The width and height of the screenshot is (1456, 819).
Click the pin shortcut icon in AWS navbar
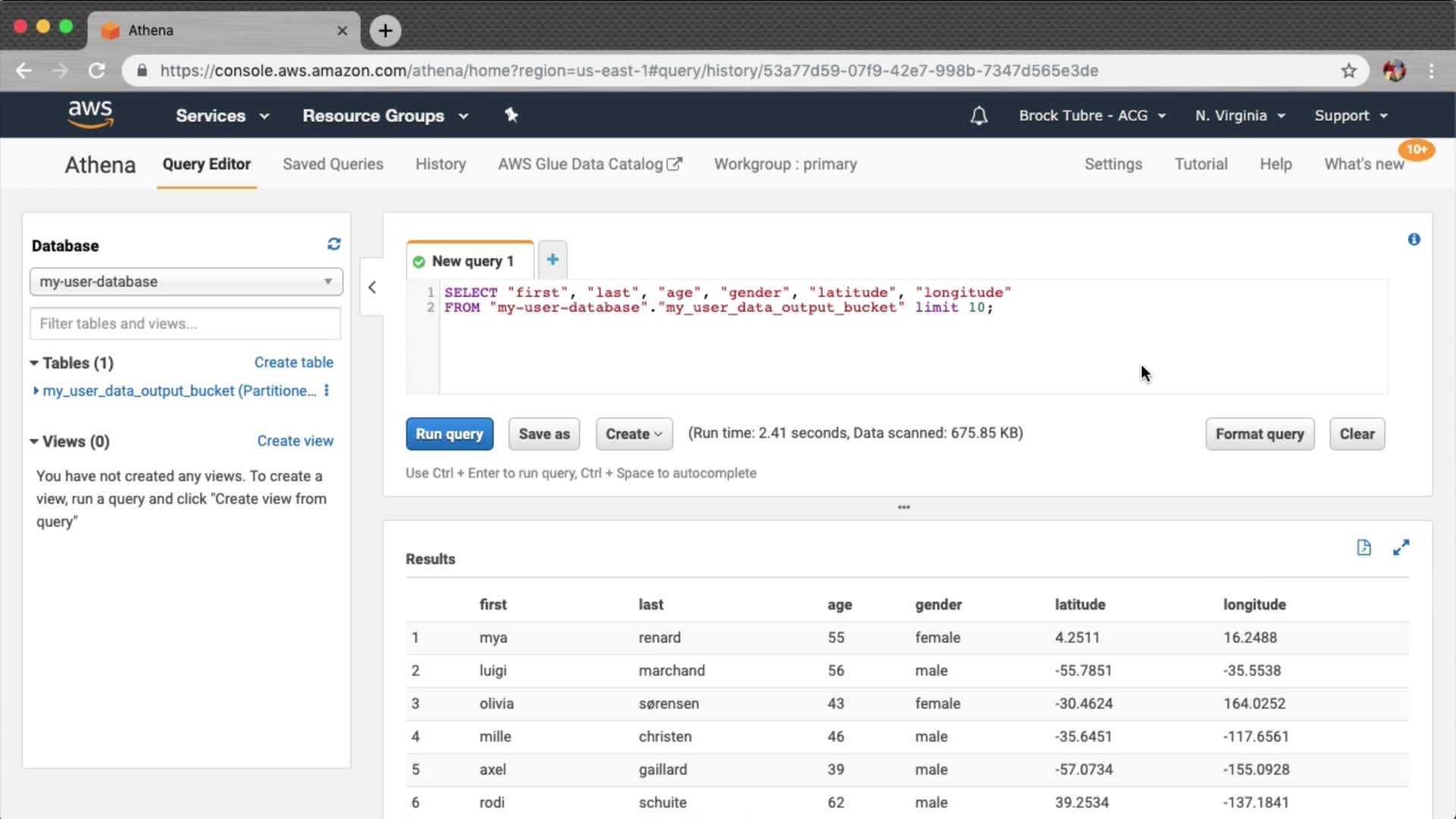tap(511, 115)
